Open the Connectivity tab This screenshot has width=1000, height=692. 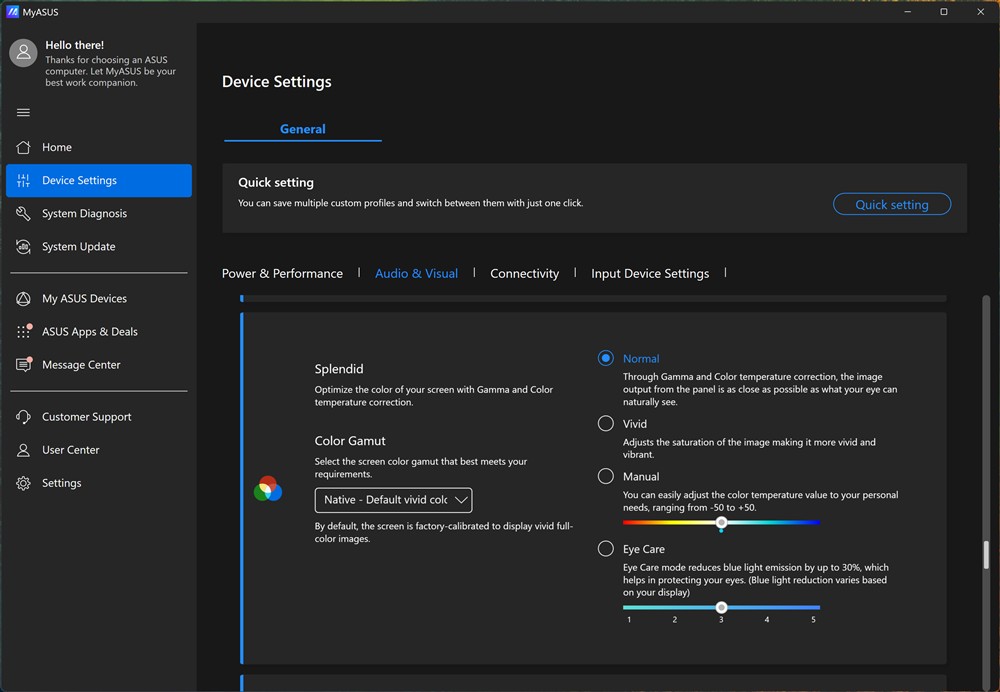click(x=524, y=273)
